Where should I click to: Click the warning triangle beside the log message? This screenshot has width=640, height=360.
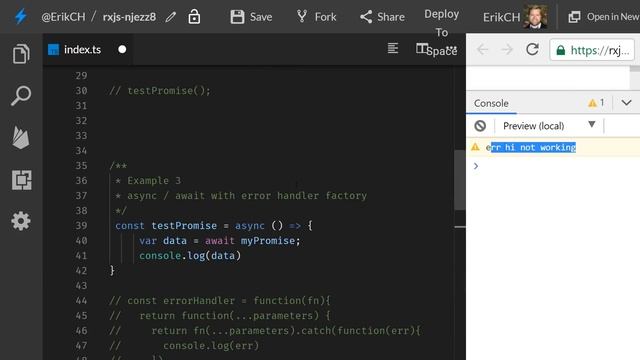[475, 147]
